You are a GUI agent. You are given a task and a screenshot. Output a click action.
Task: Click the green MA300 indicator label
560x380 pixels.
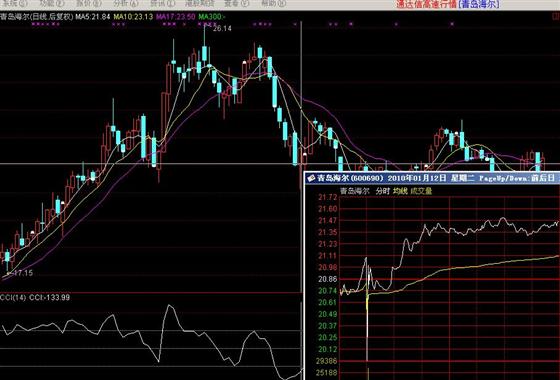[212, 16]
